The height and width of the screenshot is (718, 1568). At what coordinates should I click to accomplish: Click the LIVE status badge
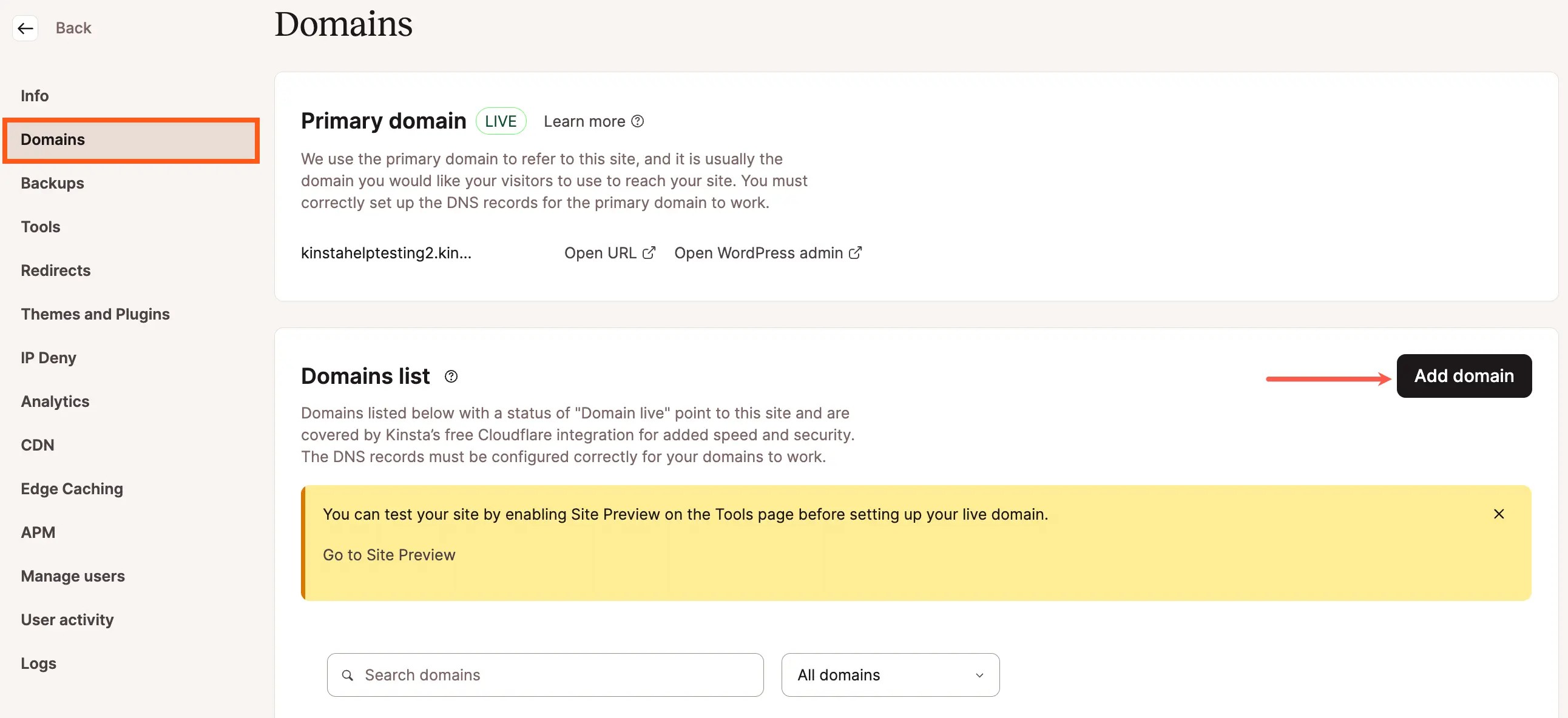(499, 120)
